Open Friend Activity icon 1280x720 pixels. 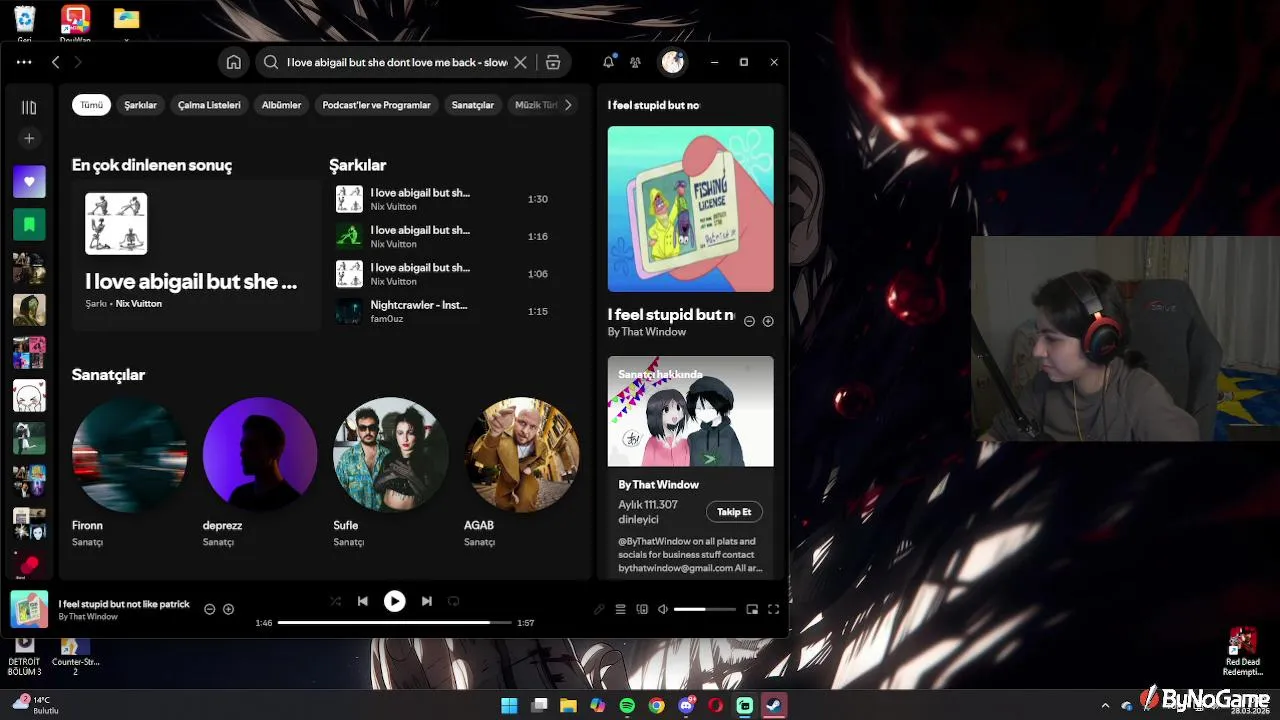[635, 62]
